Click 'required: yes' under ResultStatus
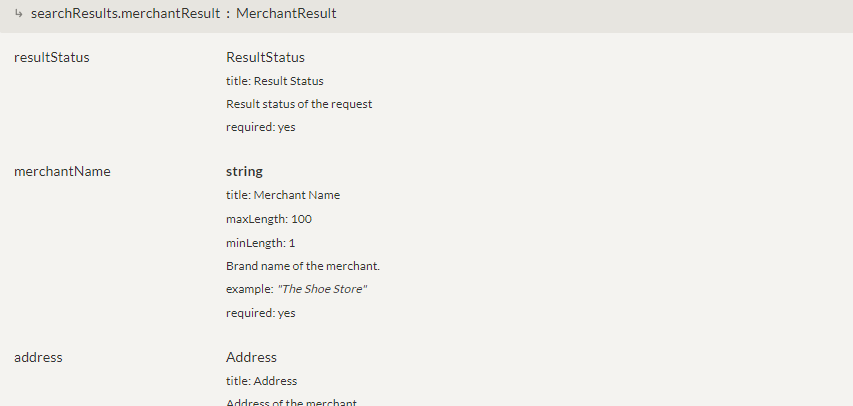Image resolution: width=853 pixels, height=406 pixels. pos(260,127)
